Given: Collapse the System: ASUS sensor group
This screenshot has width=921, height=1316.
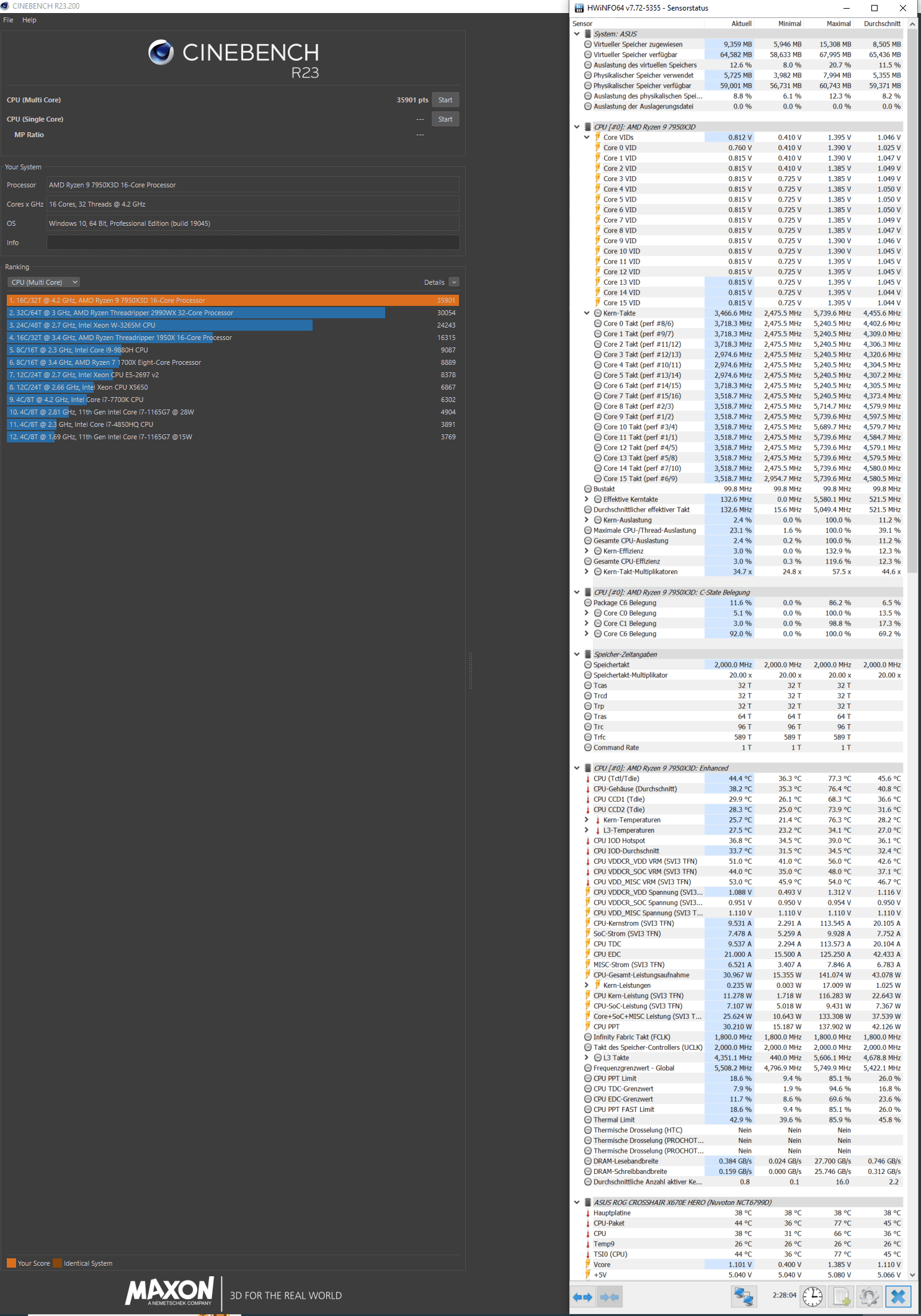Looking at the screenshot, I should pyautogui.click(x=577, y=34).
